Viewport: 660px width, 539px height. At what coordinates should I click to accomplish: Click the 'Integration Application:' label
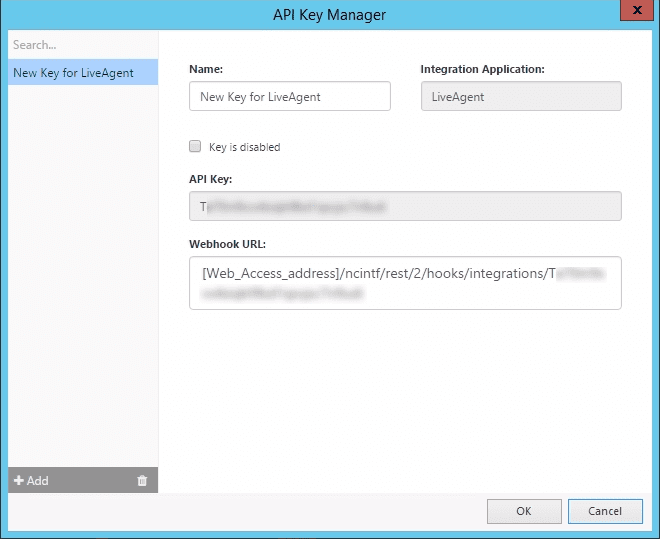pos(482,70)
